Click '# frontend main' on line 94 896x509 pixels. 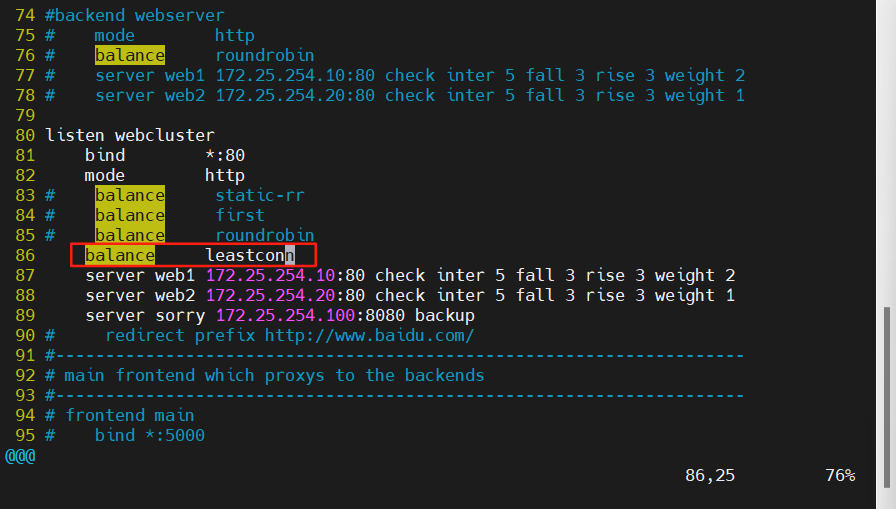pyautogui.click(x=120, y=415)
